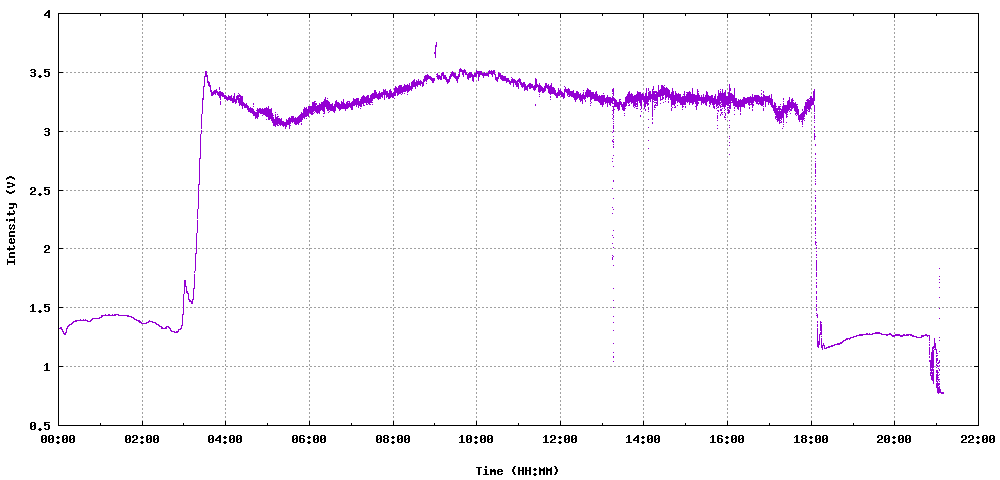Image resolution: width=1000 pixels, height=480 pixels.
Task: Click the x-axis label "04:00"
Action: pos(226,439)
